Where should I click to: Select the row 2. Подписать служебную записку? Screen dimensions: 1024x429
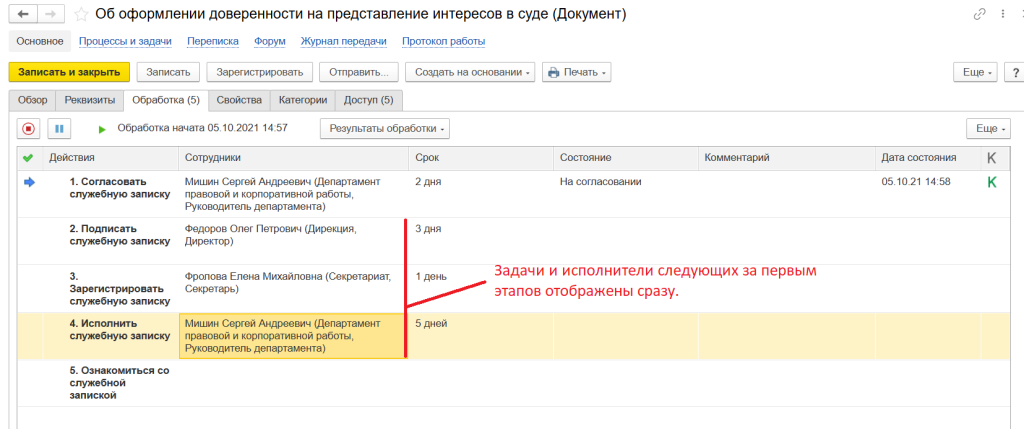pyautogui.click(x=107, y=234)
